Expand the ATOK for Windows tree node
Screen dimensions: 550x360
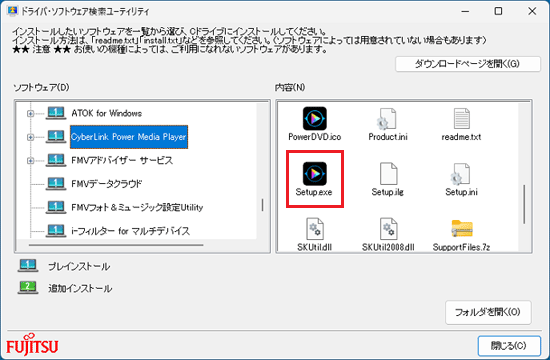[31, 113]
